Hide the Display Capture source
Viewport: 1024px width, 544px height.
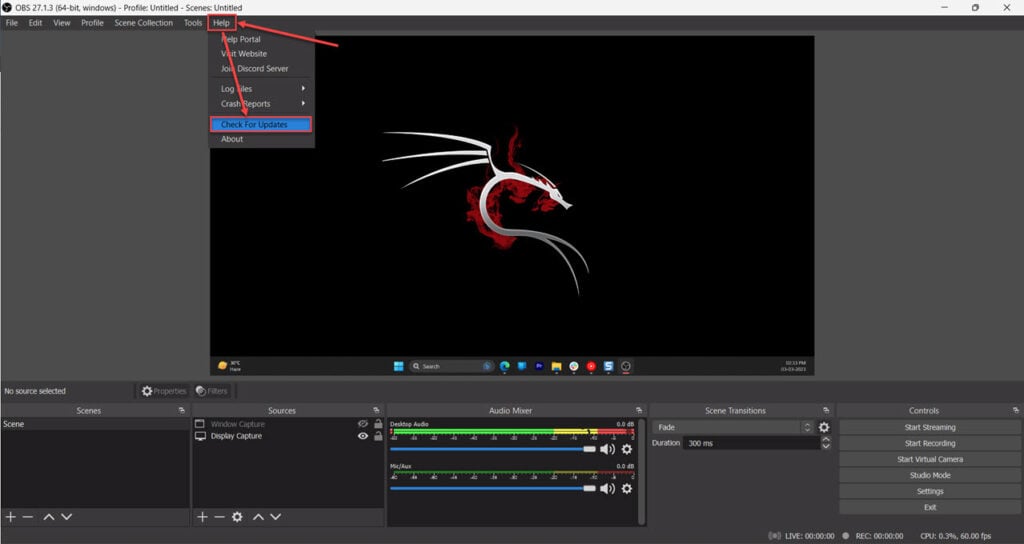(x=362, y=436)
